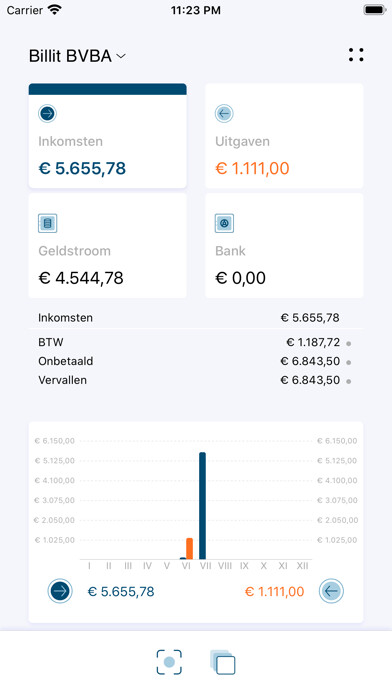392x696 pixels.
Task: Select the orange bar for month VI
Action: click(x=190, y=549)
